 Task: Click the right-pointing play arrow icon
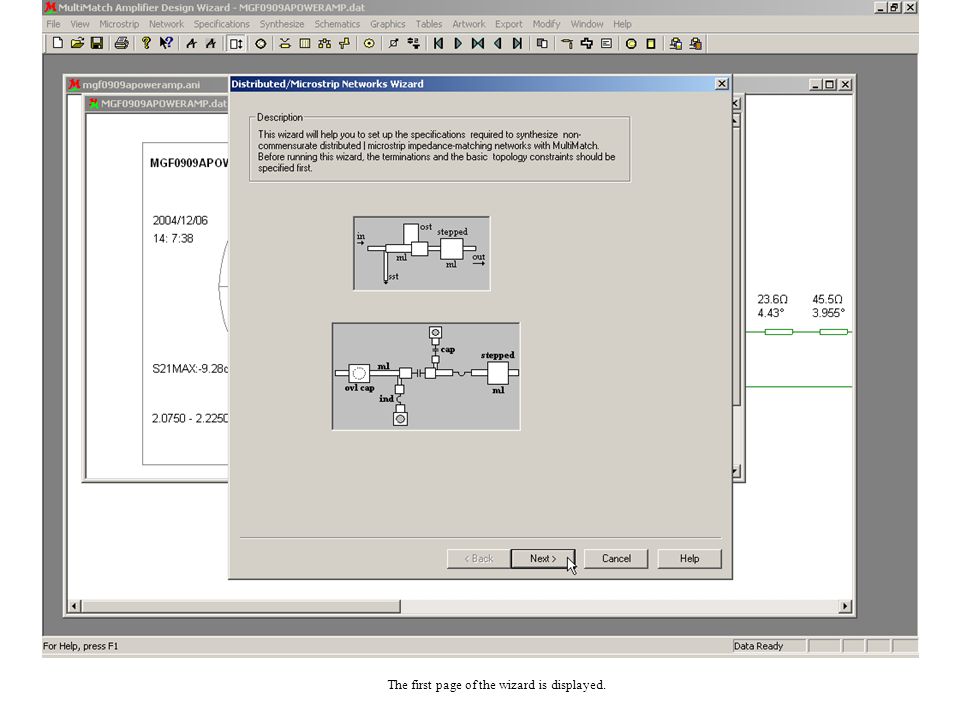(x=458, y=43)
